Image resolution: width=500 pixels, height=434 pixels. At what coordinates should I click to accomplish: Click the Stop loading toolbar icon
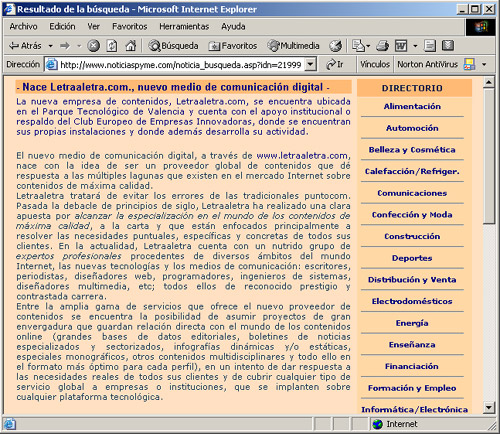(93, 46)
